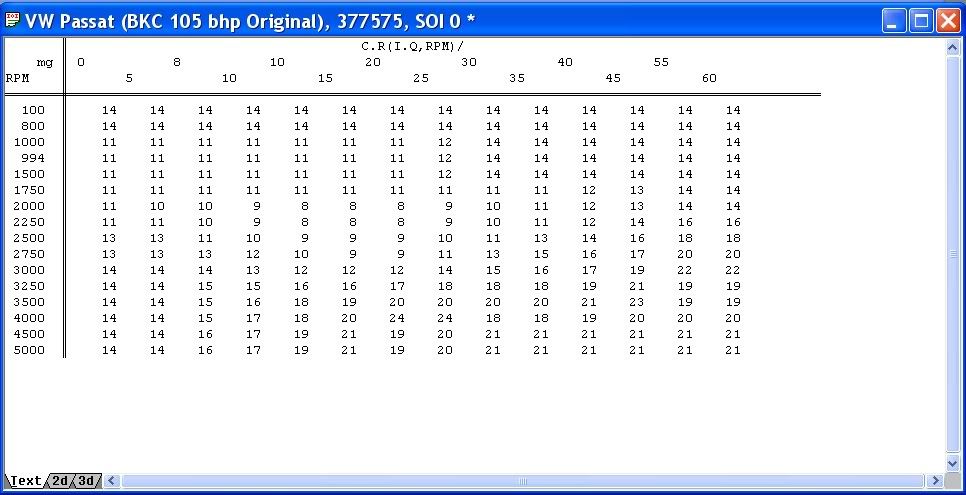966x495 pixels.
Task: Switch to the 2d view tab
Action: pyautogui.click(x=60, y=481)
